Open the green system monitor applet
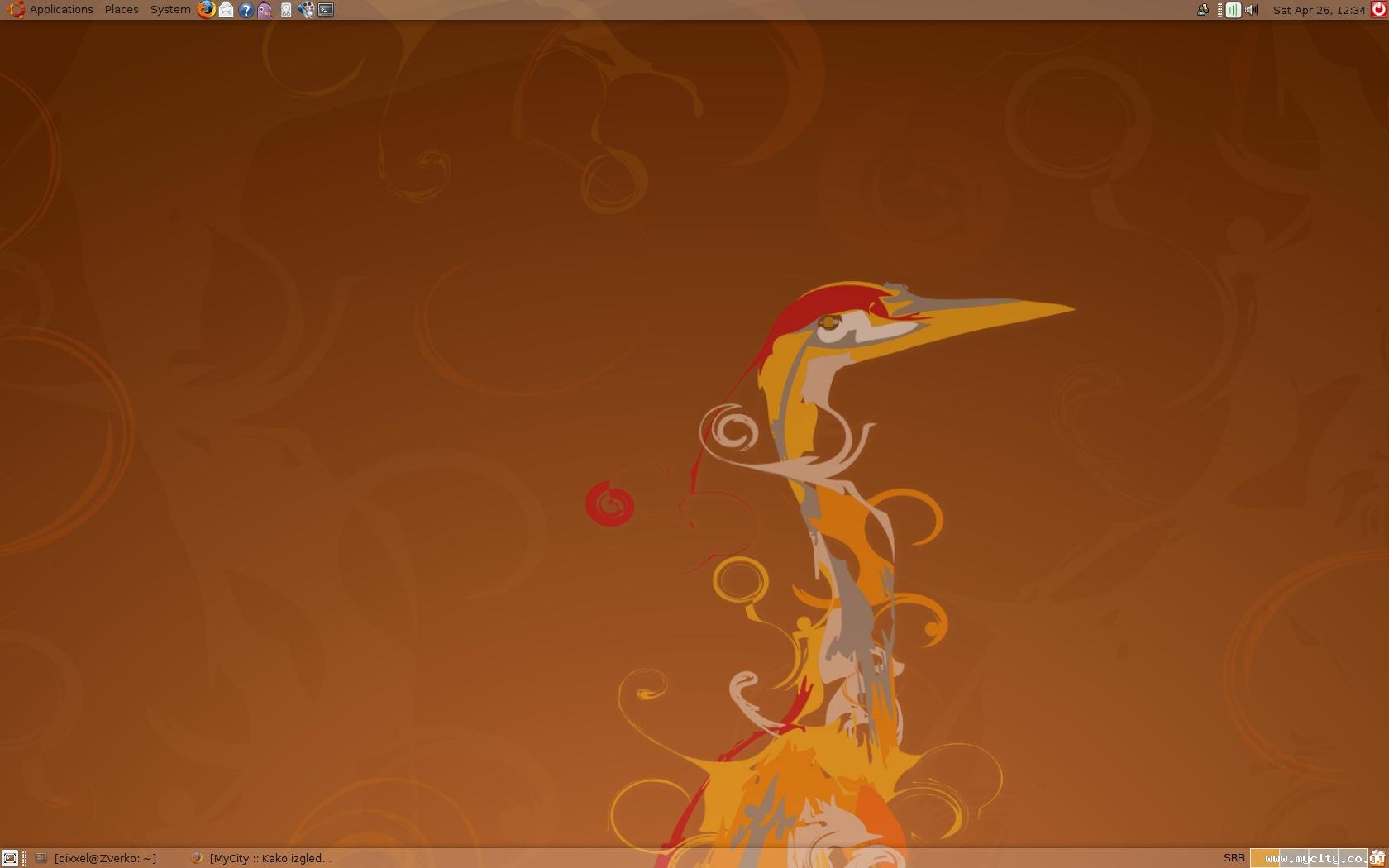Image resolution: width=1389 pixels, height=868 pixels. pos(1233,10)
